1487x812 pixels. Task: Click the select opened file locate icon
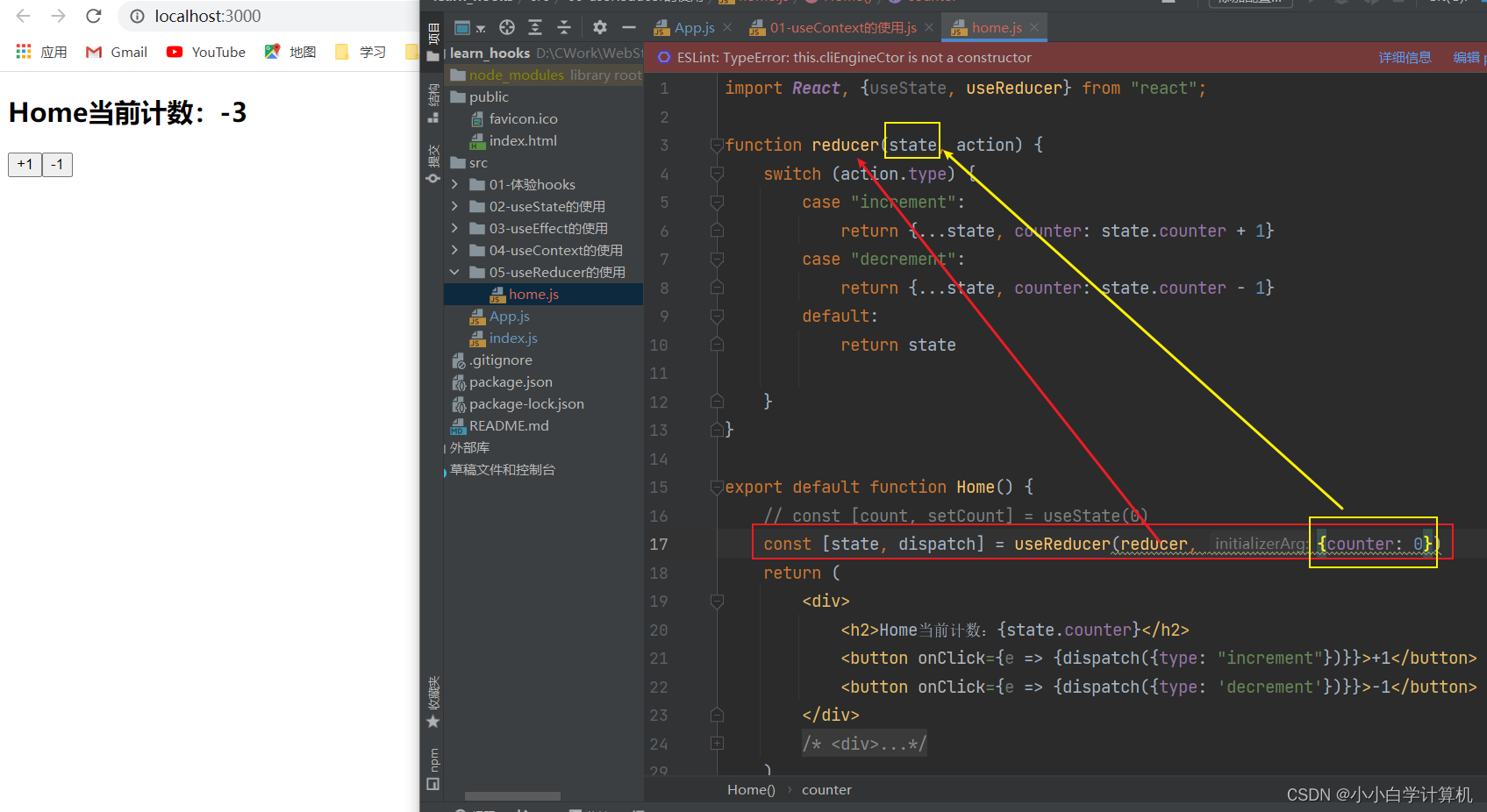(507, 27)
